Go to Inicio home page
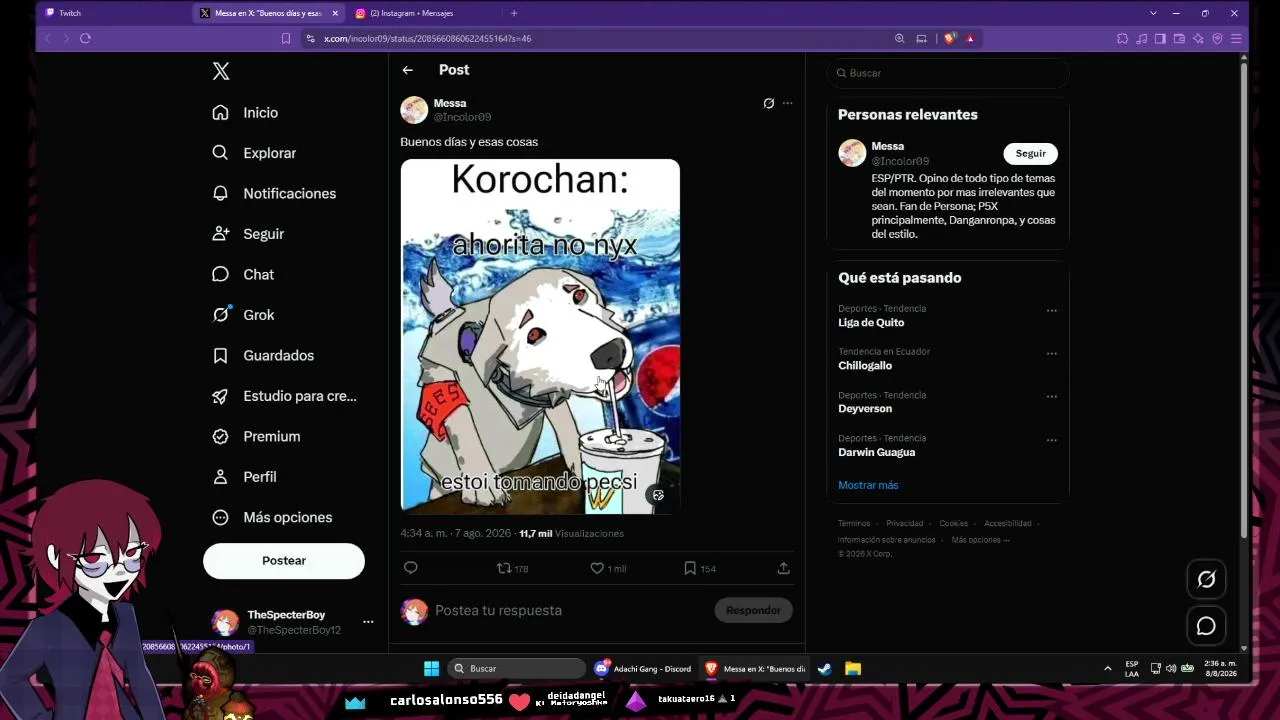The image size is (1280, 720). [245, 113]
